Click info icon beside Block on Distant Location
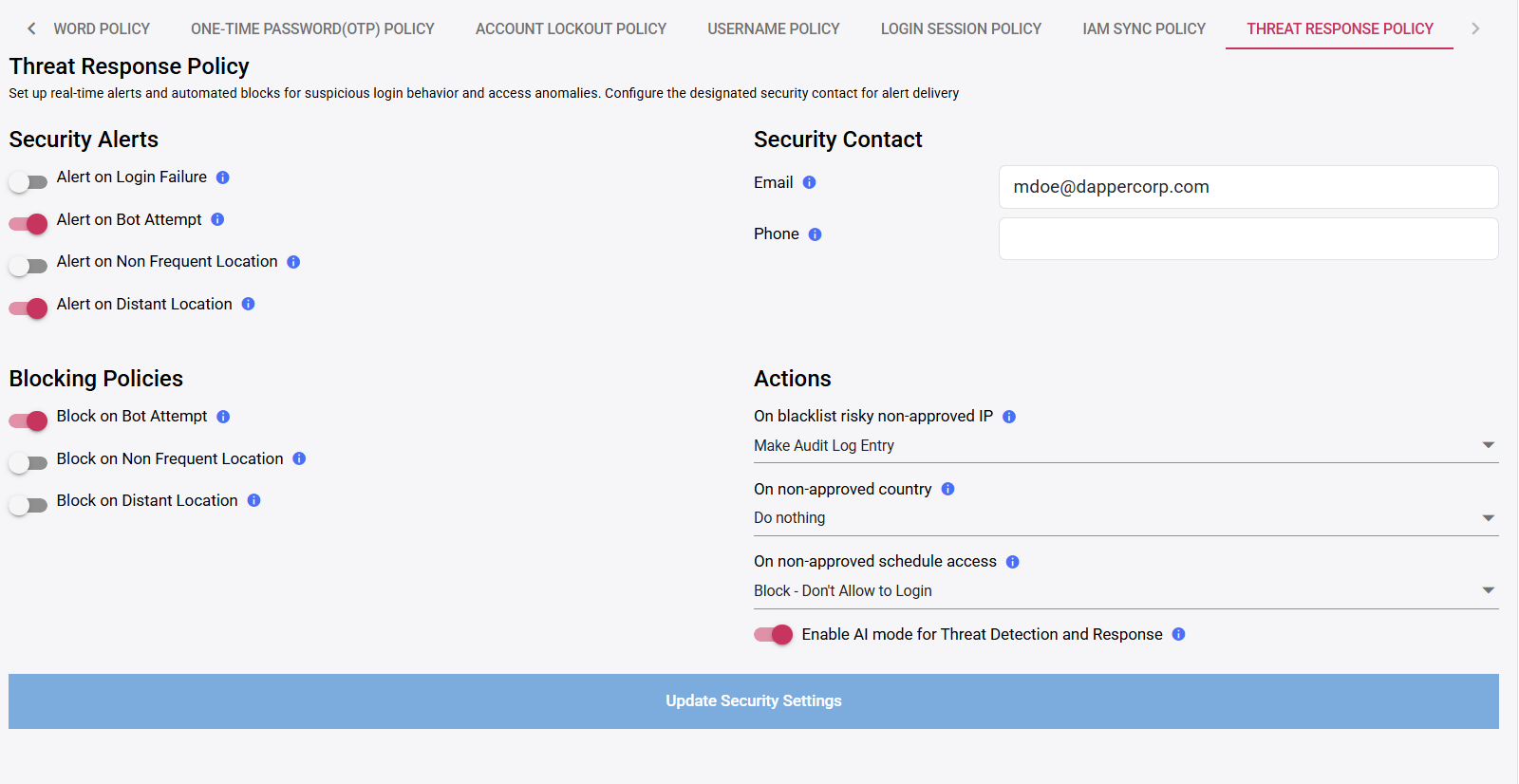The image size is (1519, 784). click(x=253, y=500)
